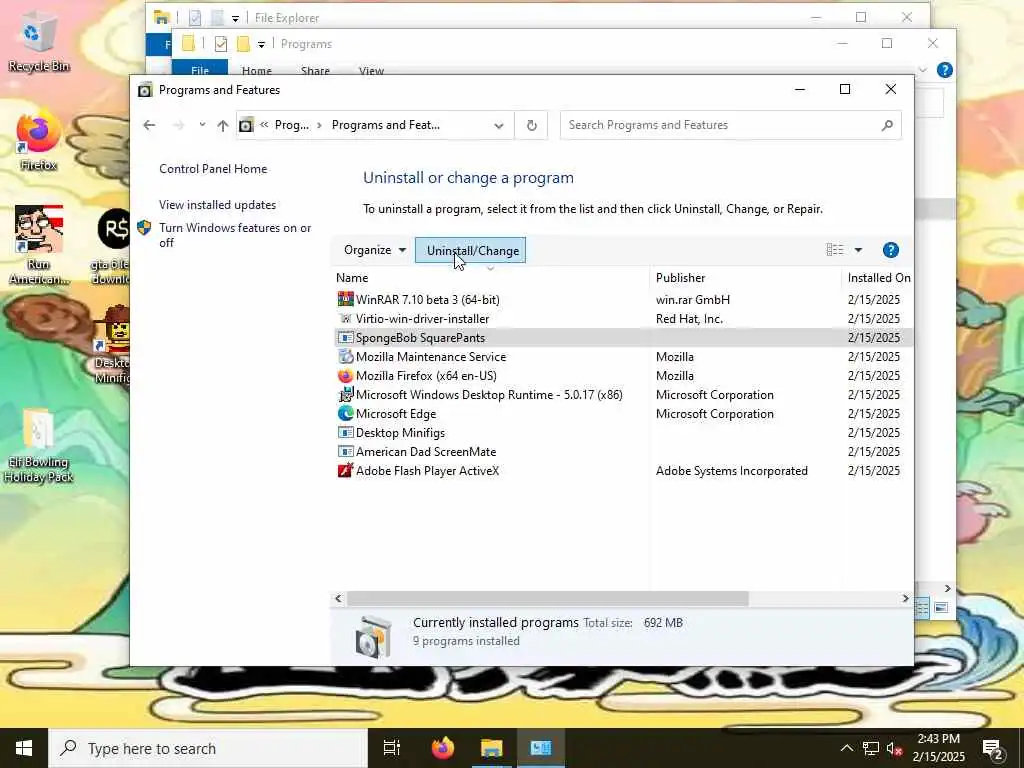Select the Run American Dad desktop shortcut
Screen dimensions: 1024x768
[39, 246]
